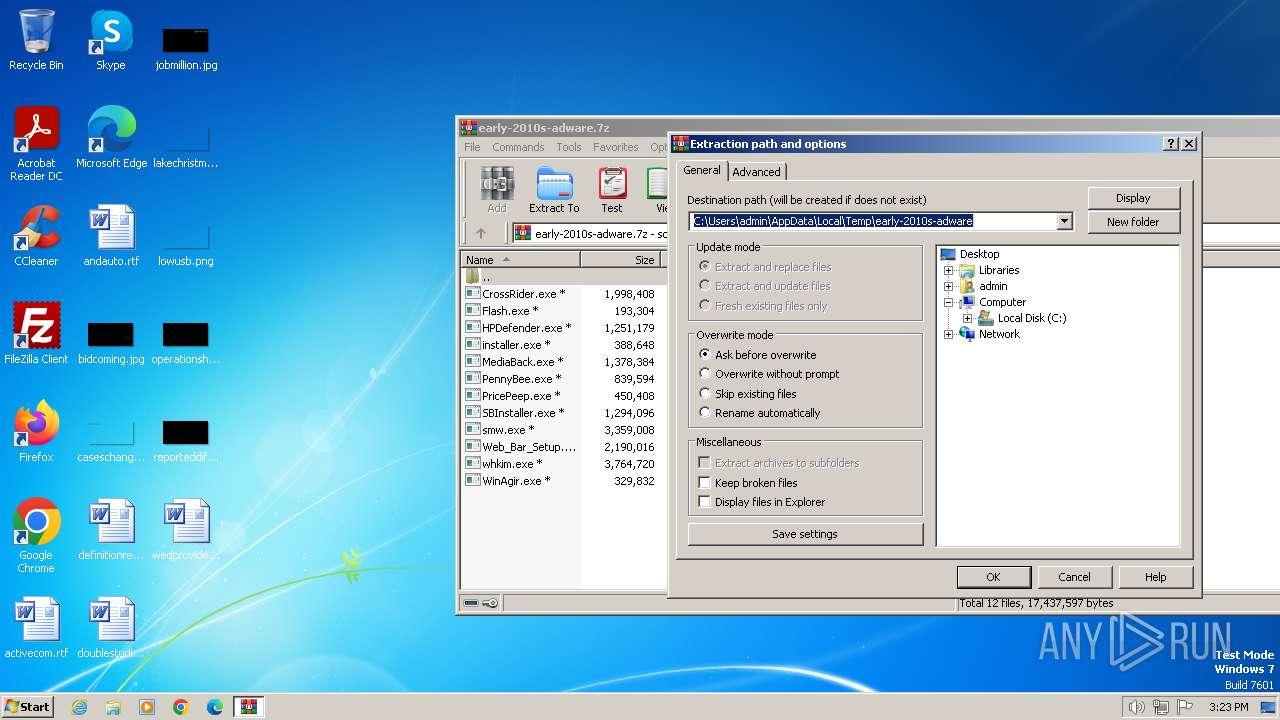Expand the Network tree node
Screen dimensions: 1280x720
coord(948,334)
